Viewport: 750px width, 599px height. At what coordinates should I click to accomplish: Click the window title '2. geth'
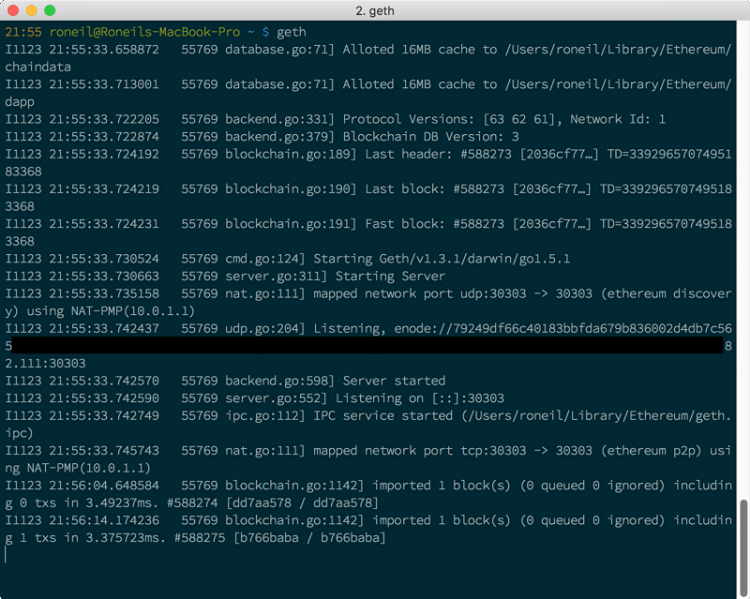[x=375, y=11]
